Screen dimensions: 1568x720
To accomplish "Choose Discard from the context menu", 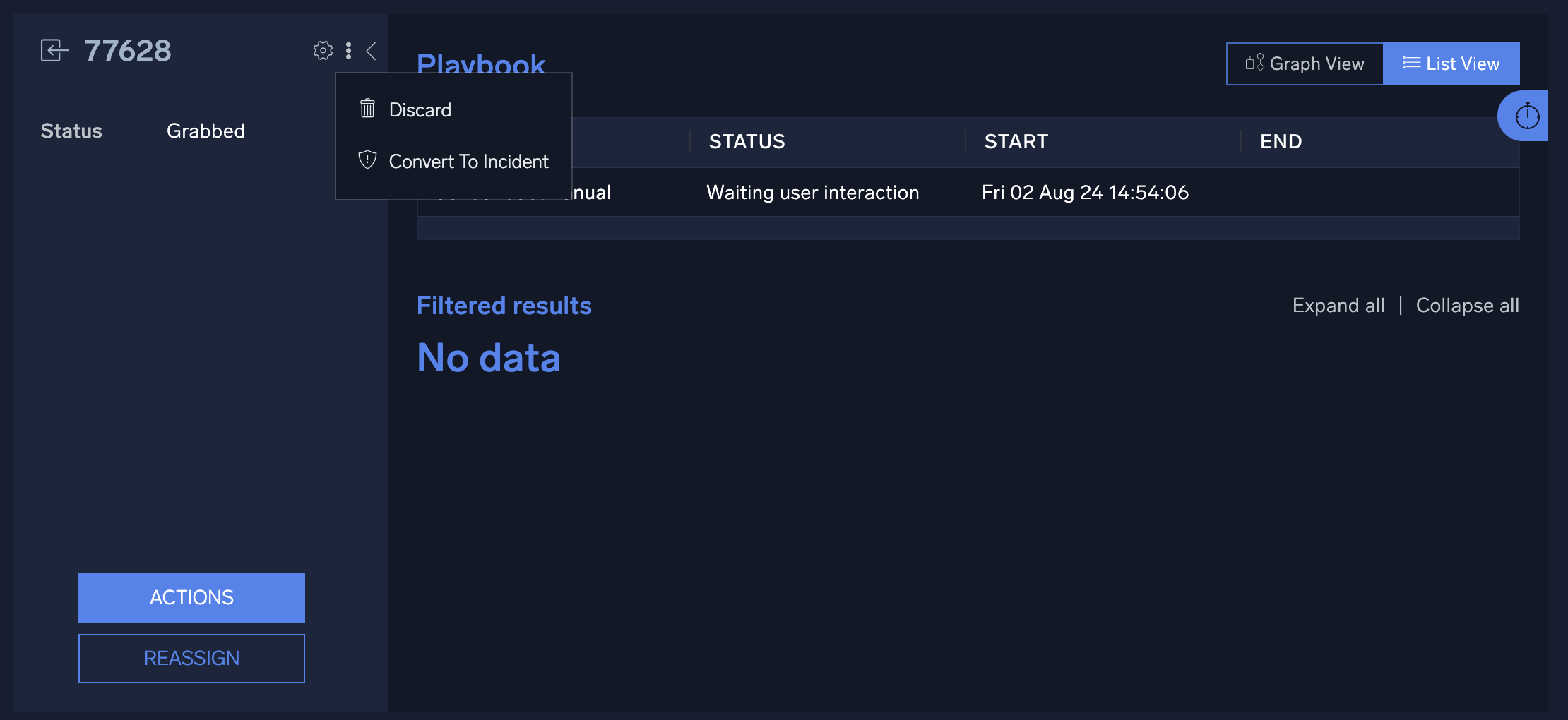I will click(x=420, y=110).
